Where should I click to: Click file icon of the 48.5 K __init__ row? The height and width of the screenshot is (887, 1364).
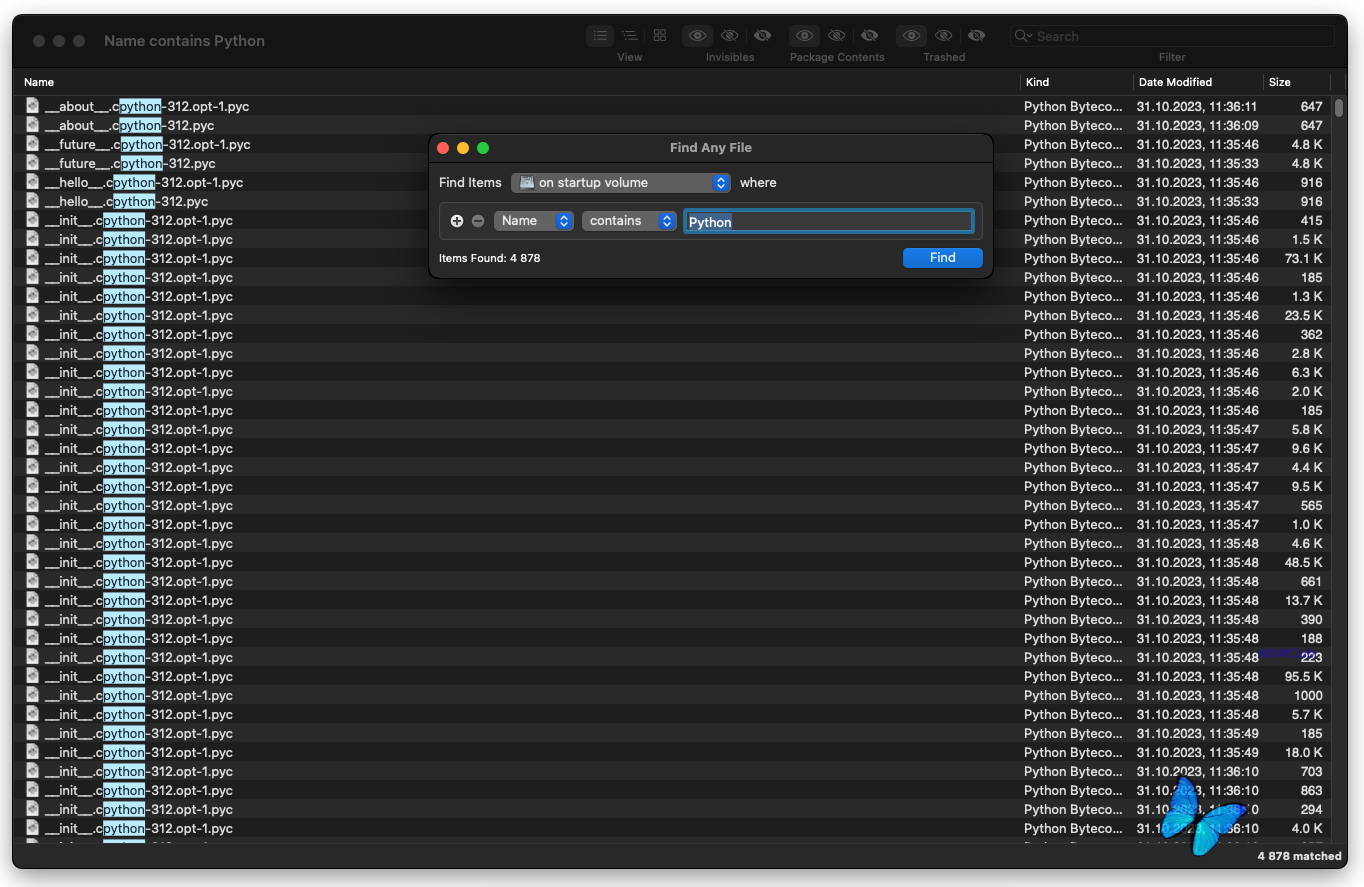point(33,562)
